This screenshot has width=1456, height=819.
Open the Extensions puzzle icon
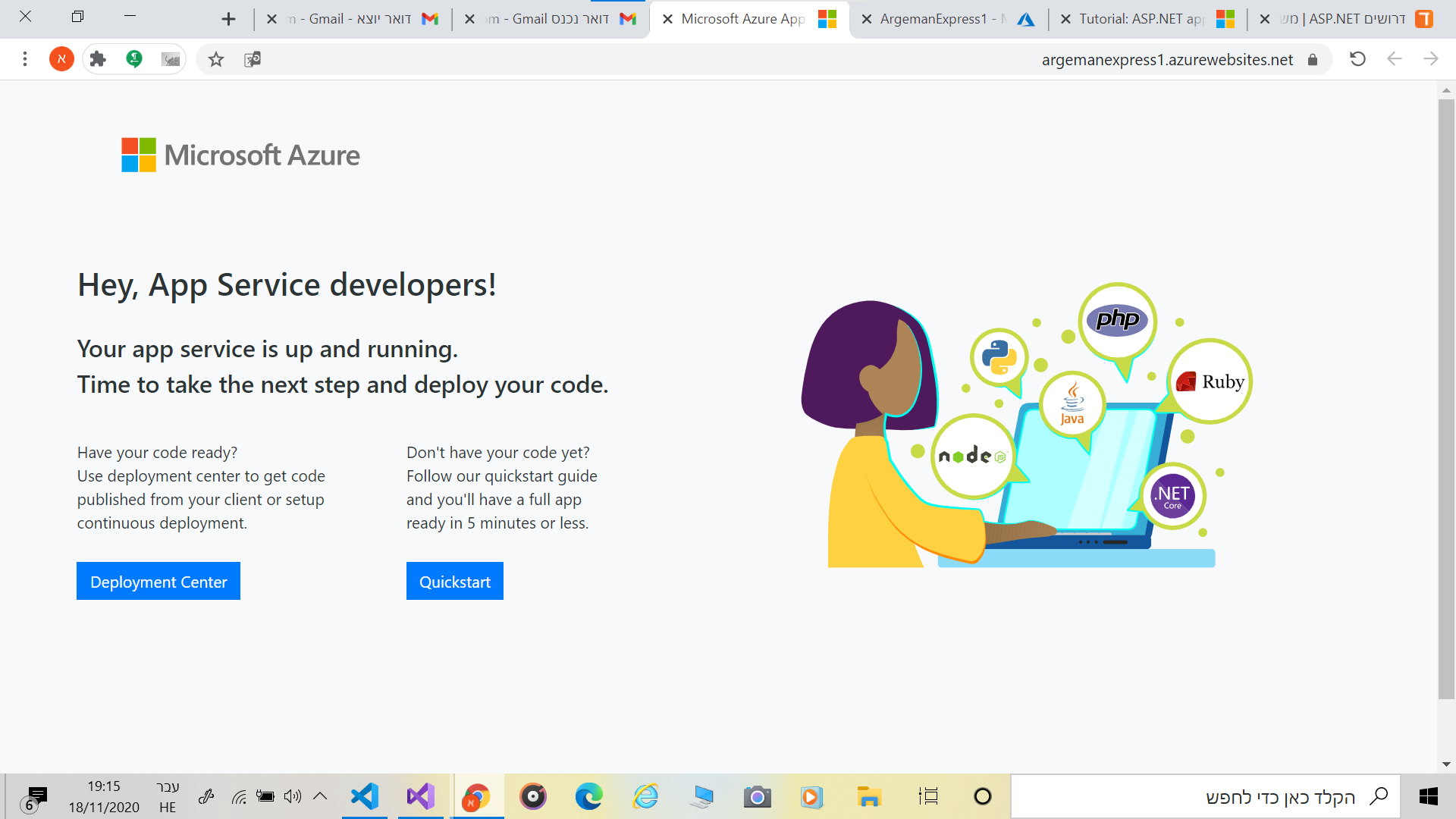click(x=98, y=59)
